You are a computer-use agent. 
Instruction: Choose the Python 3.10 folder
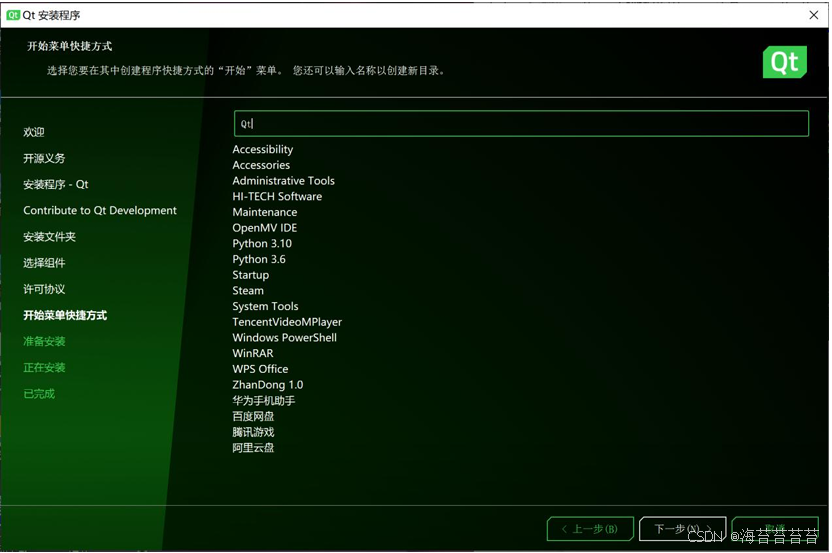point(262,244)
